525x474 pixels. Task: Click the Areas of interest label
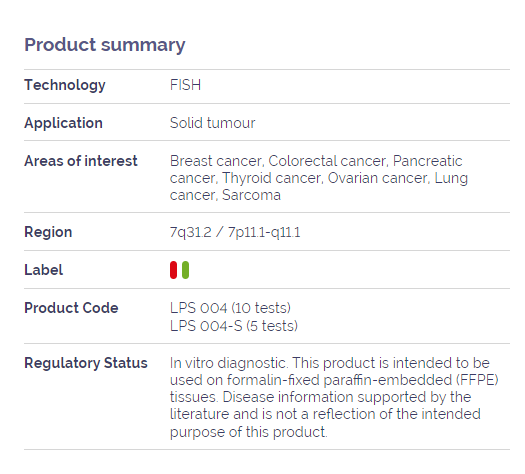tap(81, 161)
